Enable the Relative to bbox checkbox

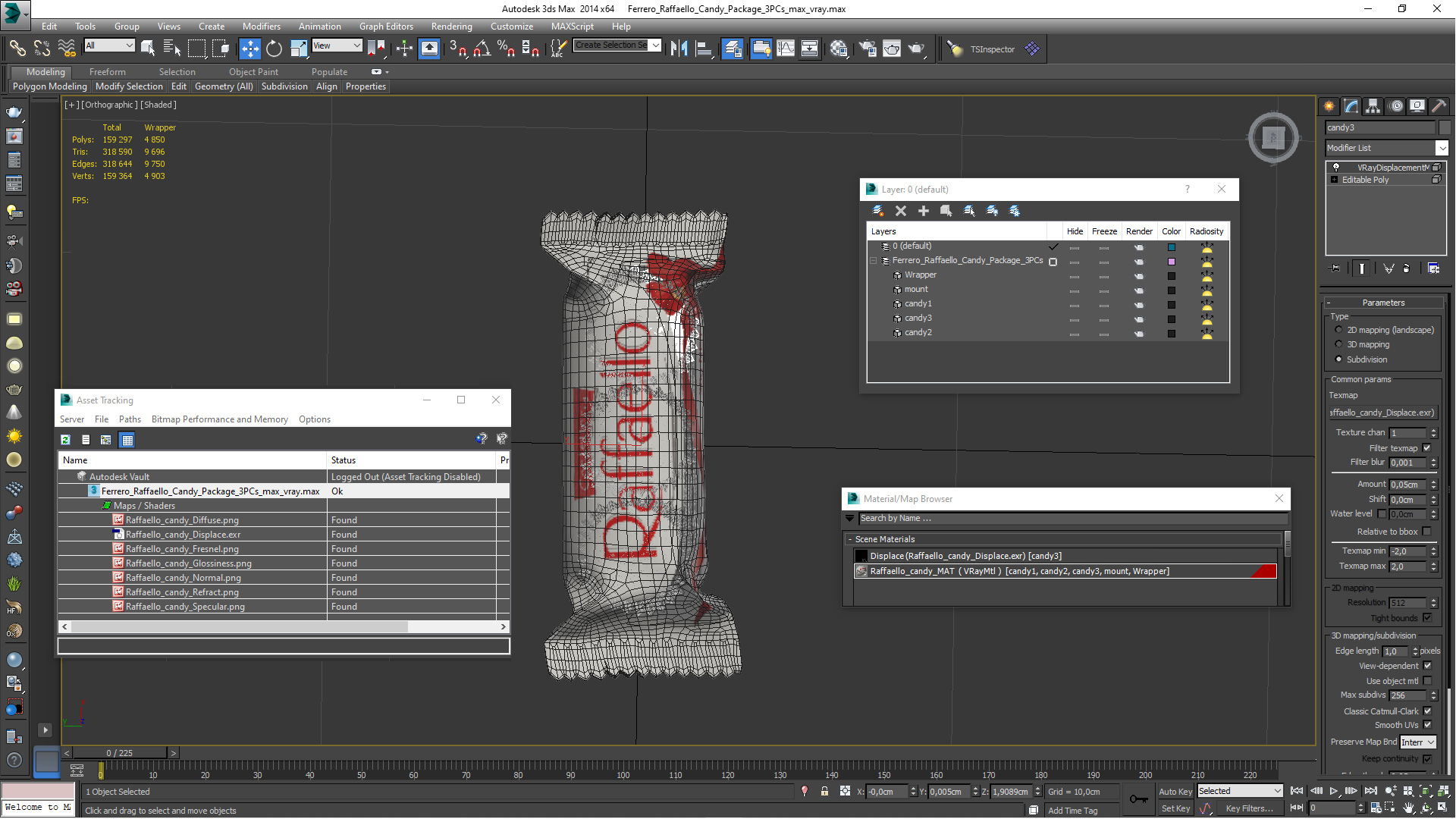[x=1426, y=532]
